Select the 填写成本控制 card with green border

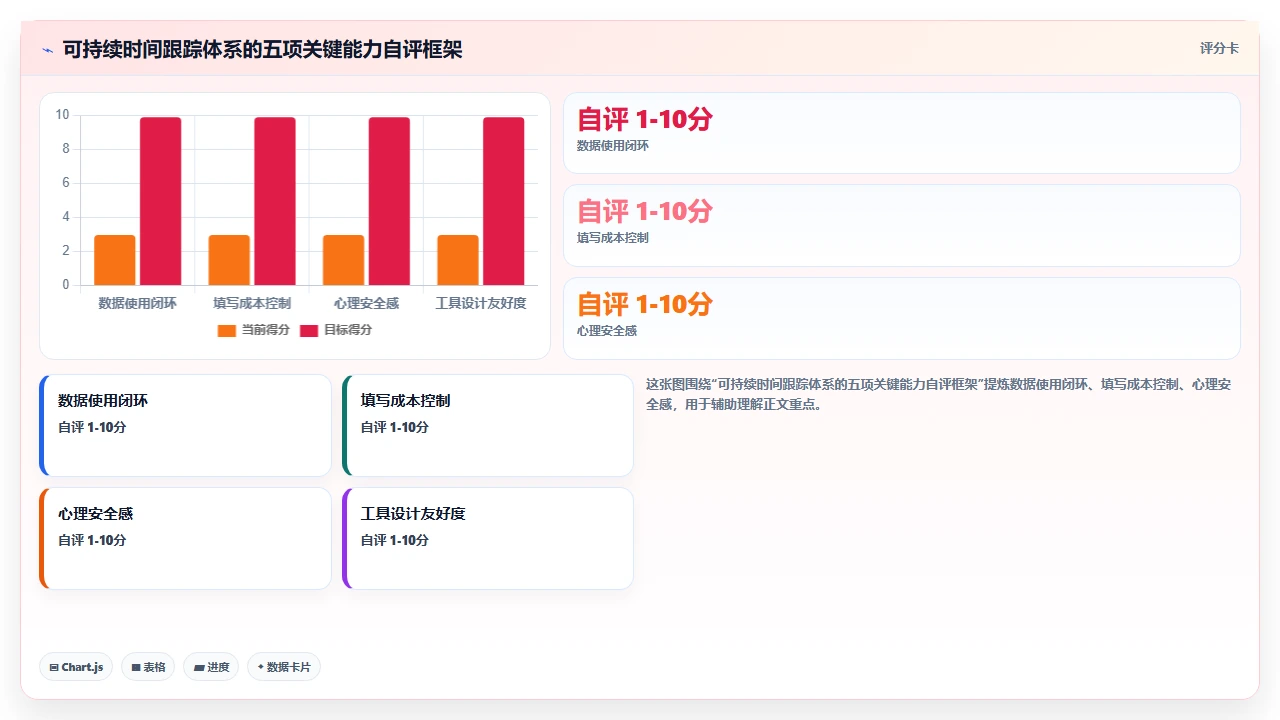[x=488, y=425]
